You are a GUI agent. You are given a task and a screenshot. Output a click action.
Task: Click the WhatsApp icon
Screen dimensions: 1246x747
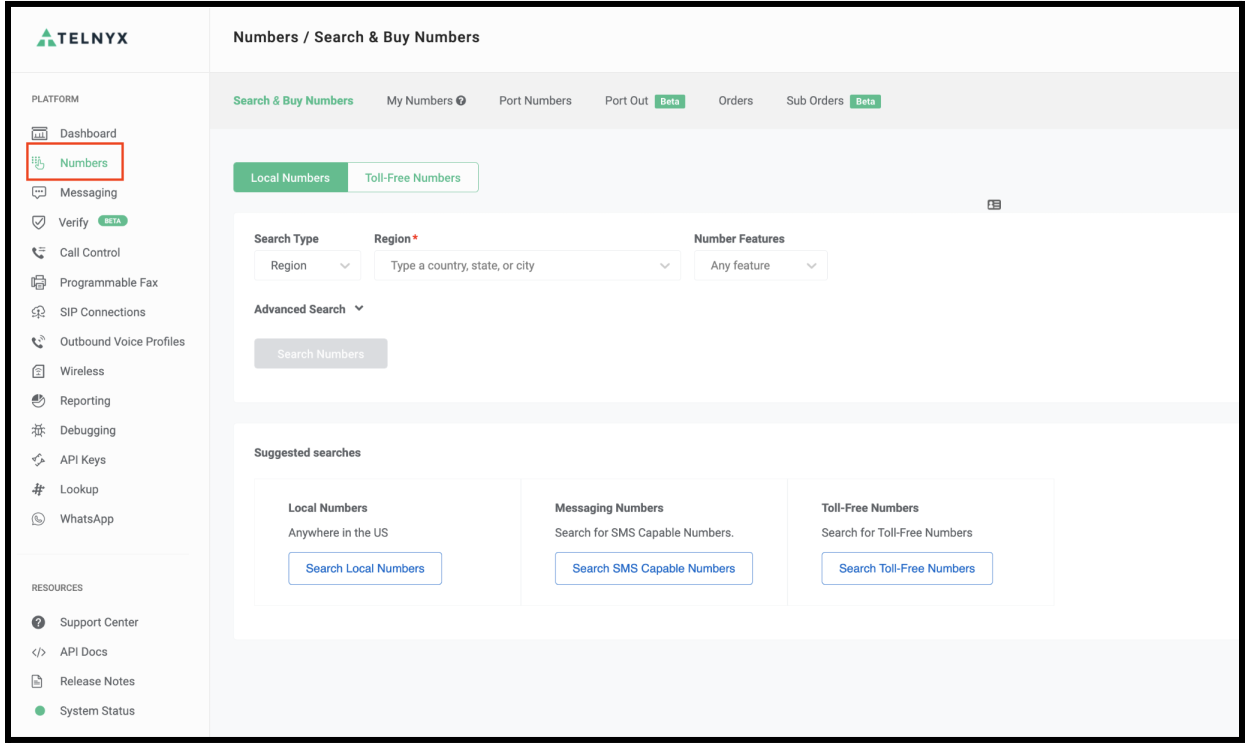[40, 519]
